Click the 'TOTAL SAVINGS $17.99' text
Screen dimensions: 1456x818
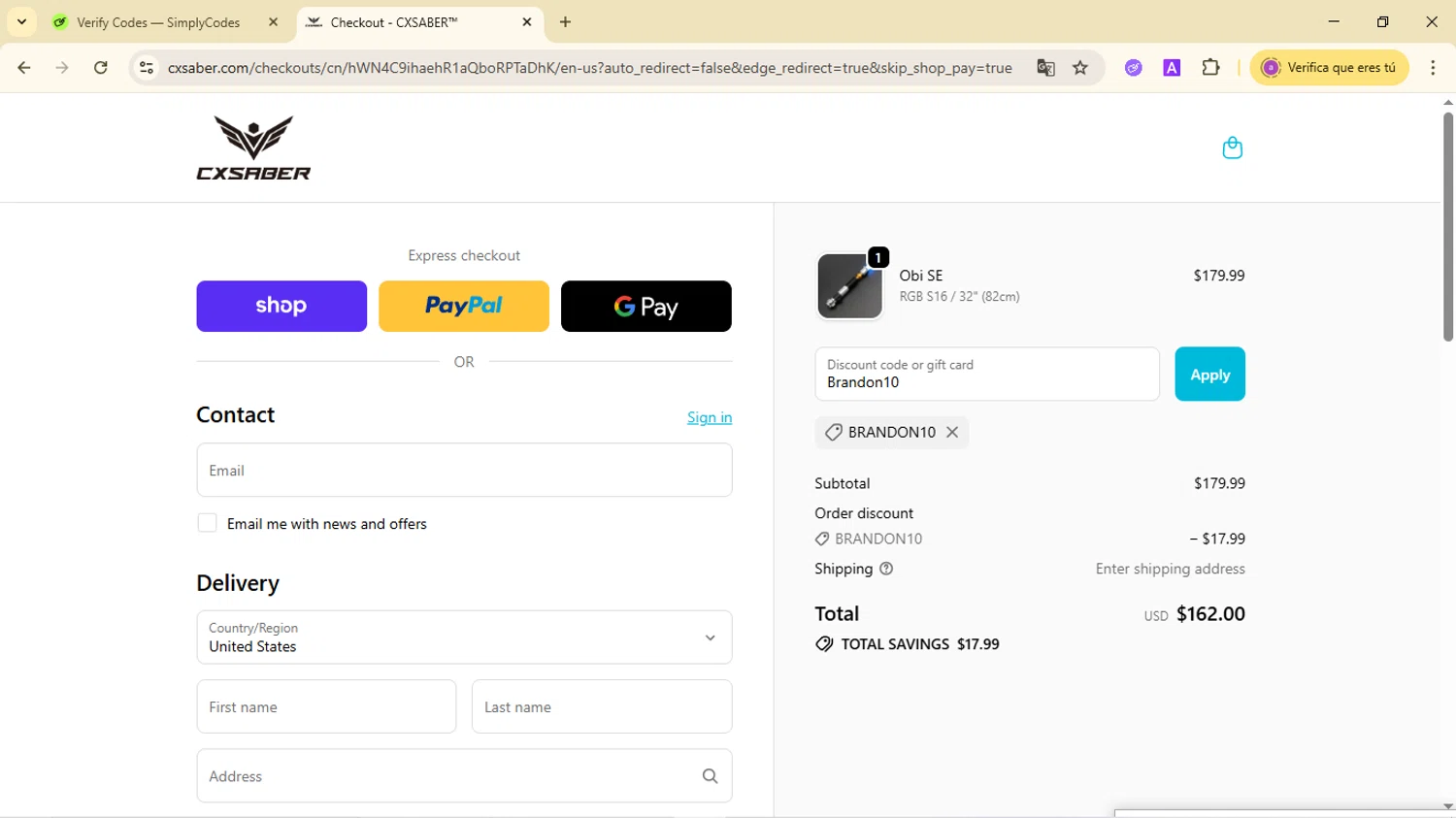tap(920, 644)
